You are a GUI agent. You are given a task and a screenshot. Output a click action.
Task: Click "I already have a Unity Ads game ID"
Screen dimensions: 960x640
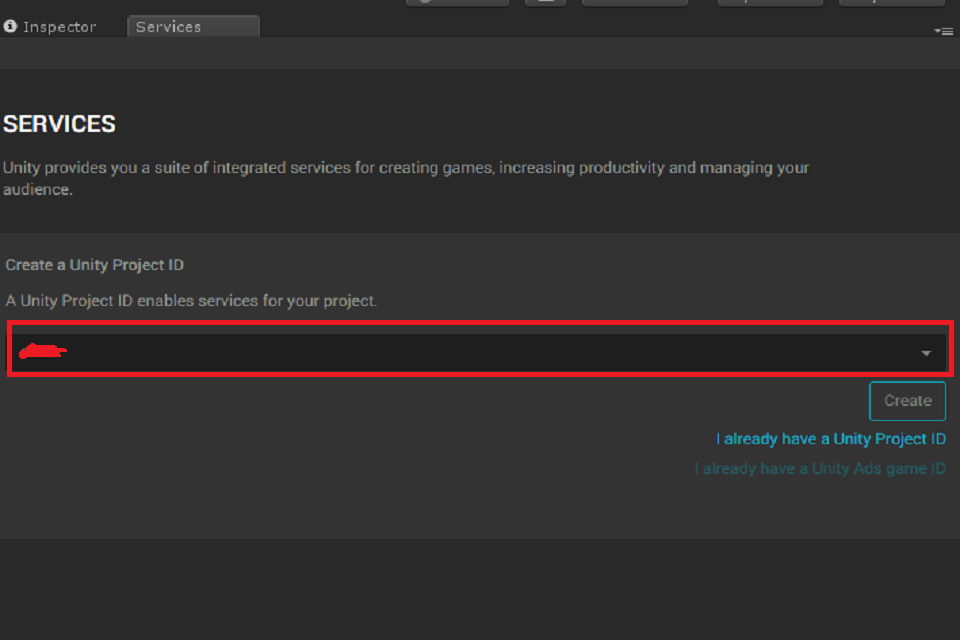pyautogui.click(x=820, y=467)
